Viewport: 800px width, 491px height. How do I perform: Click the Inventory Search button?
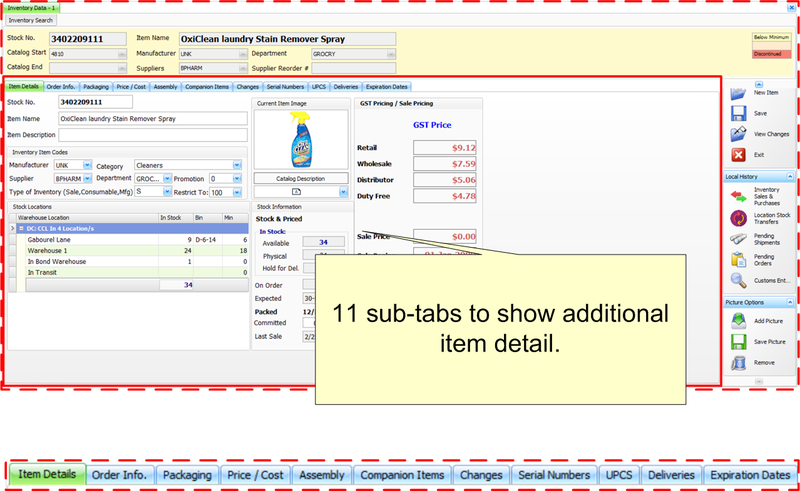click(31, 20)
